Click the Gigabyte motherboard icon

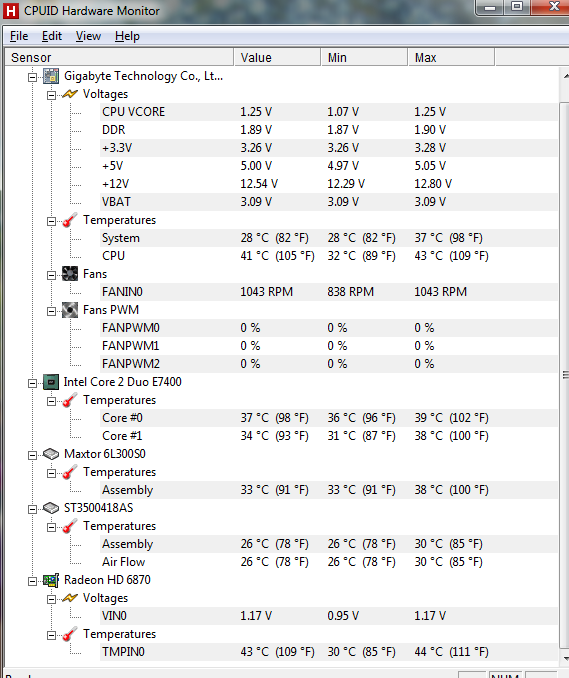[x=51, y=76]
